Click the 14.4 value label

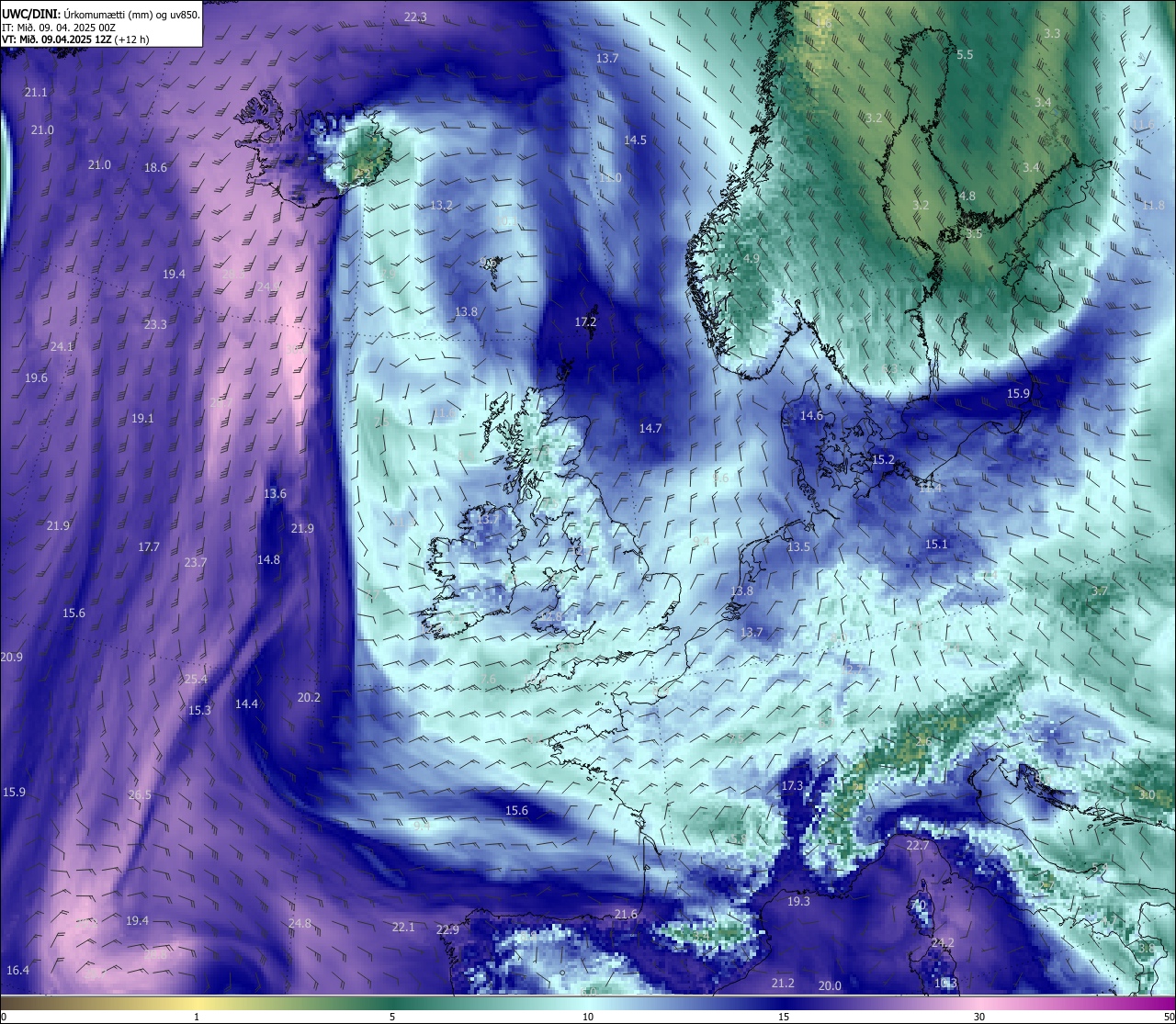pos(246,704)
